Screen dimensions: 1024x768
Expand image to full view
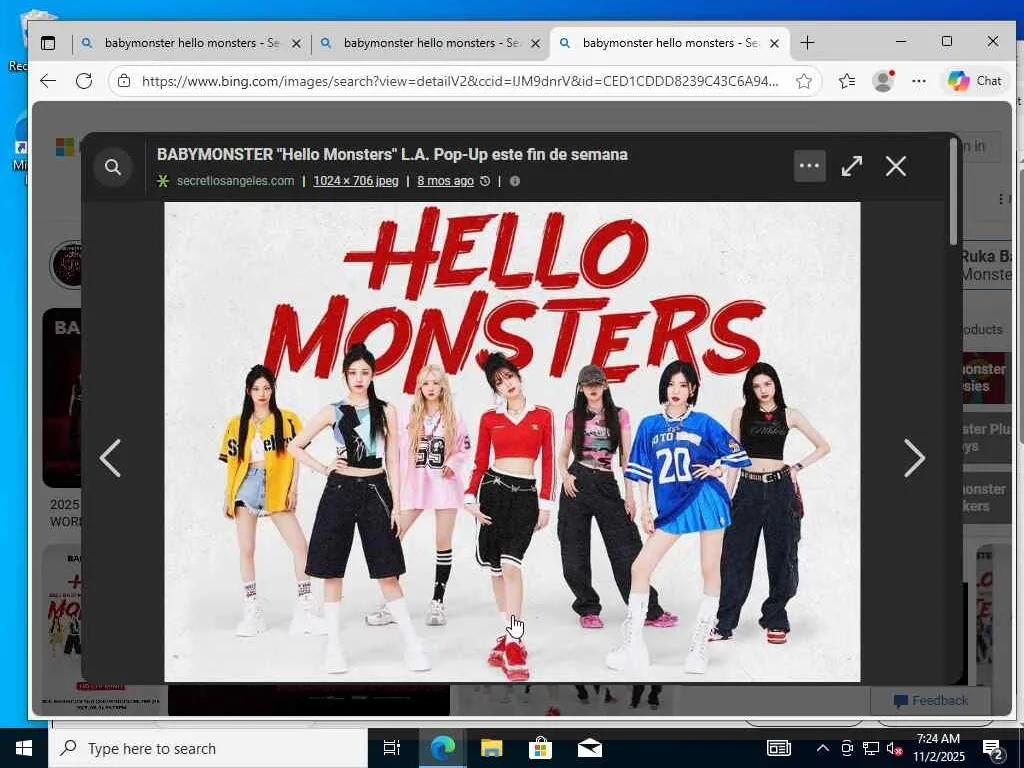click(852, 166)
